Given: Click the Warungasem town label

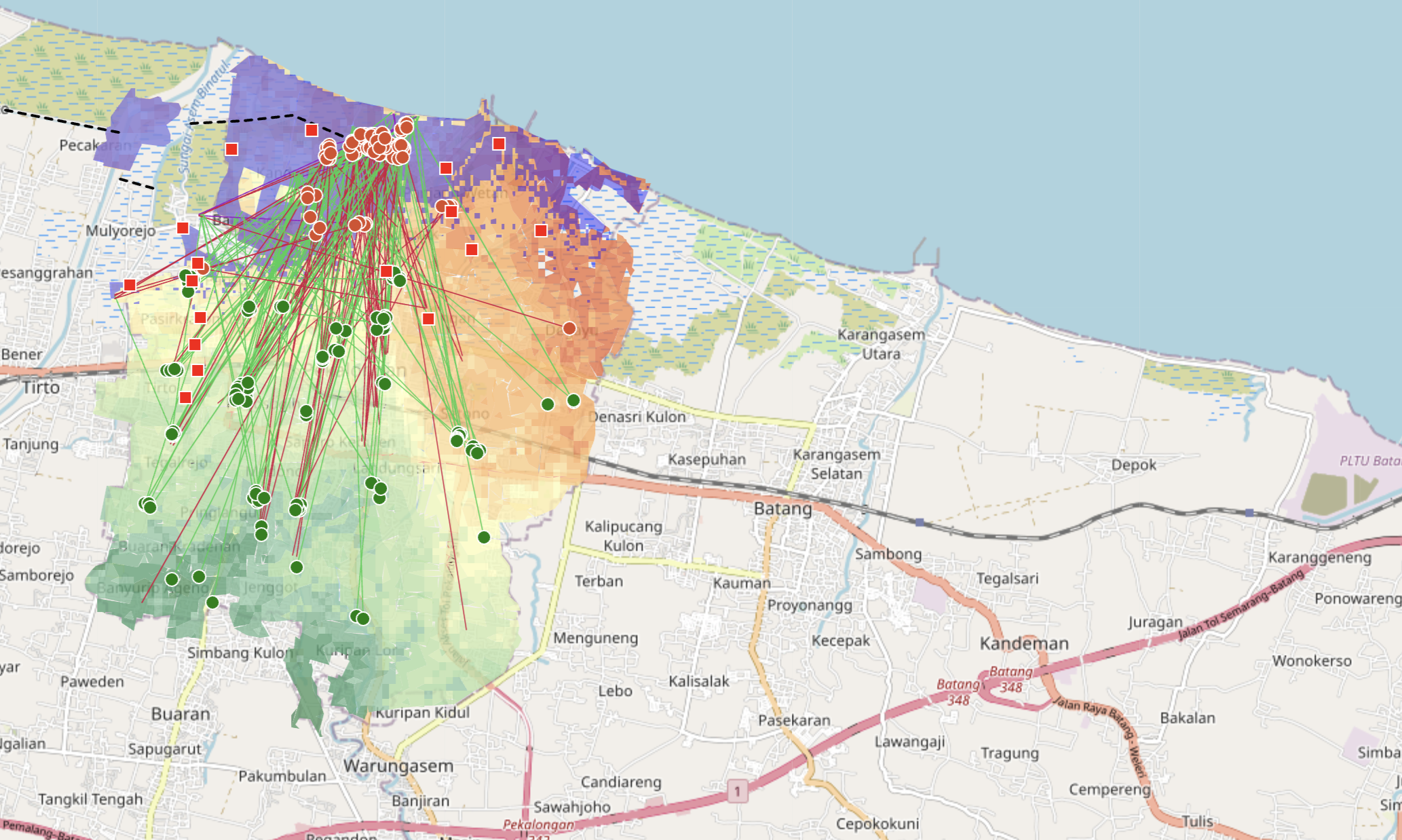Looking at the screenshot, I should [398, 766].
